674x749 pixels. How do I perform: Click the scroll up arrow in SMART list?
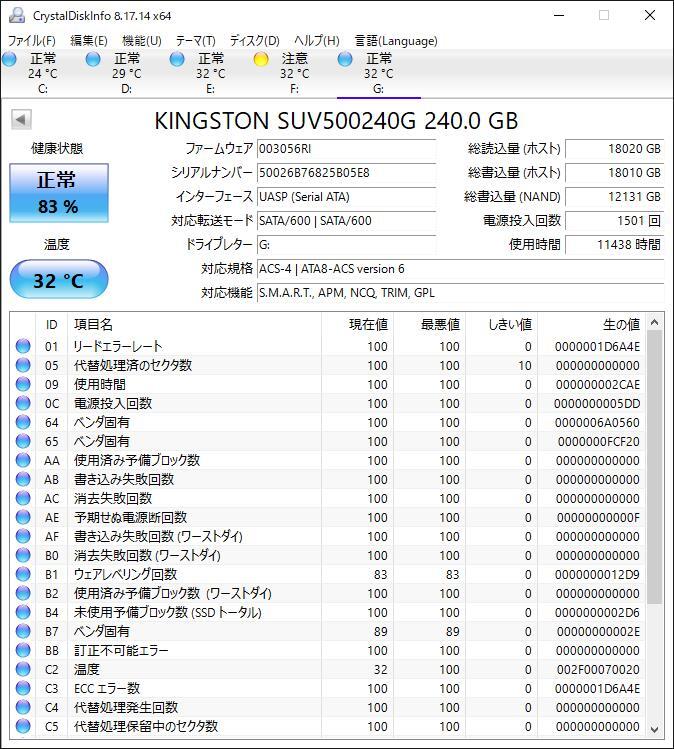click(x=654, y=322)
